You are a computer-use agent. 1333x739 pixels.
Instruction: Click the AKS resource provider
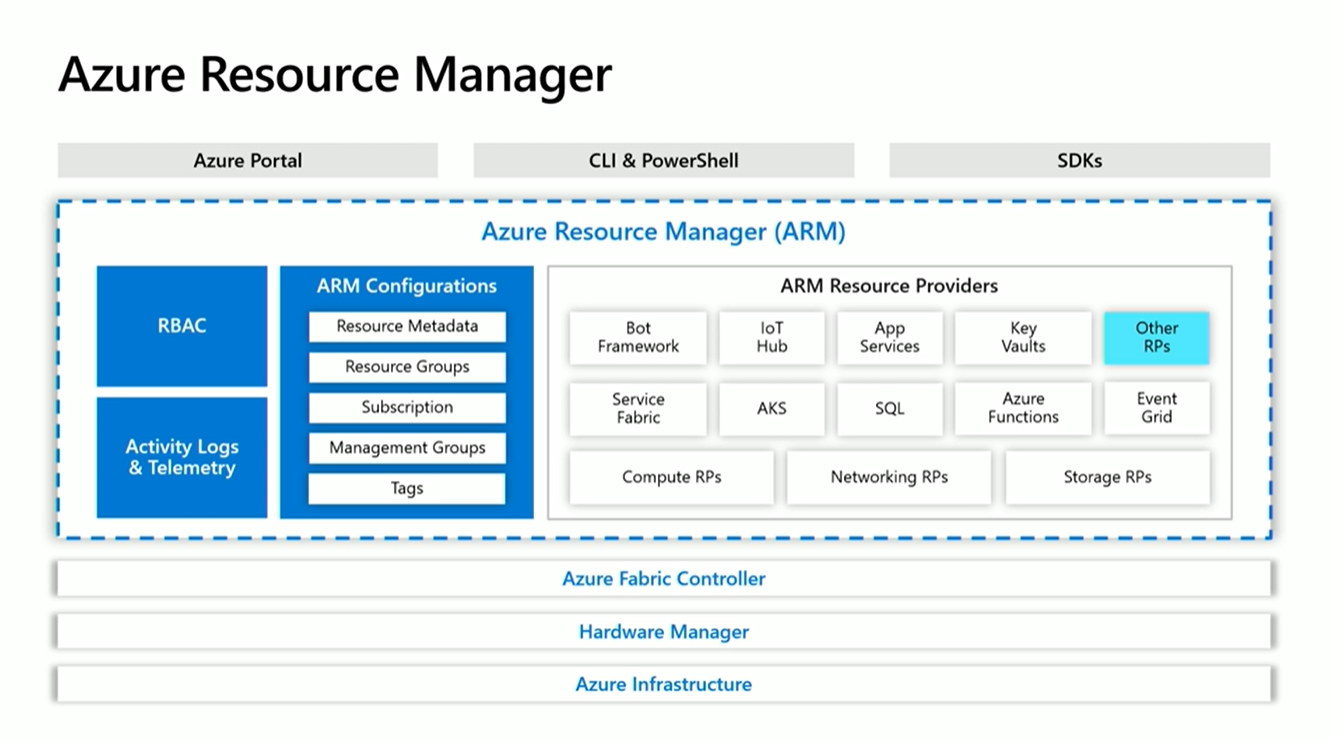(771, 409)
